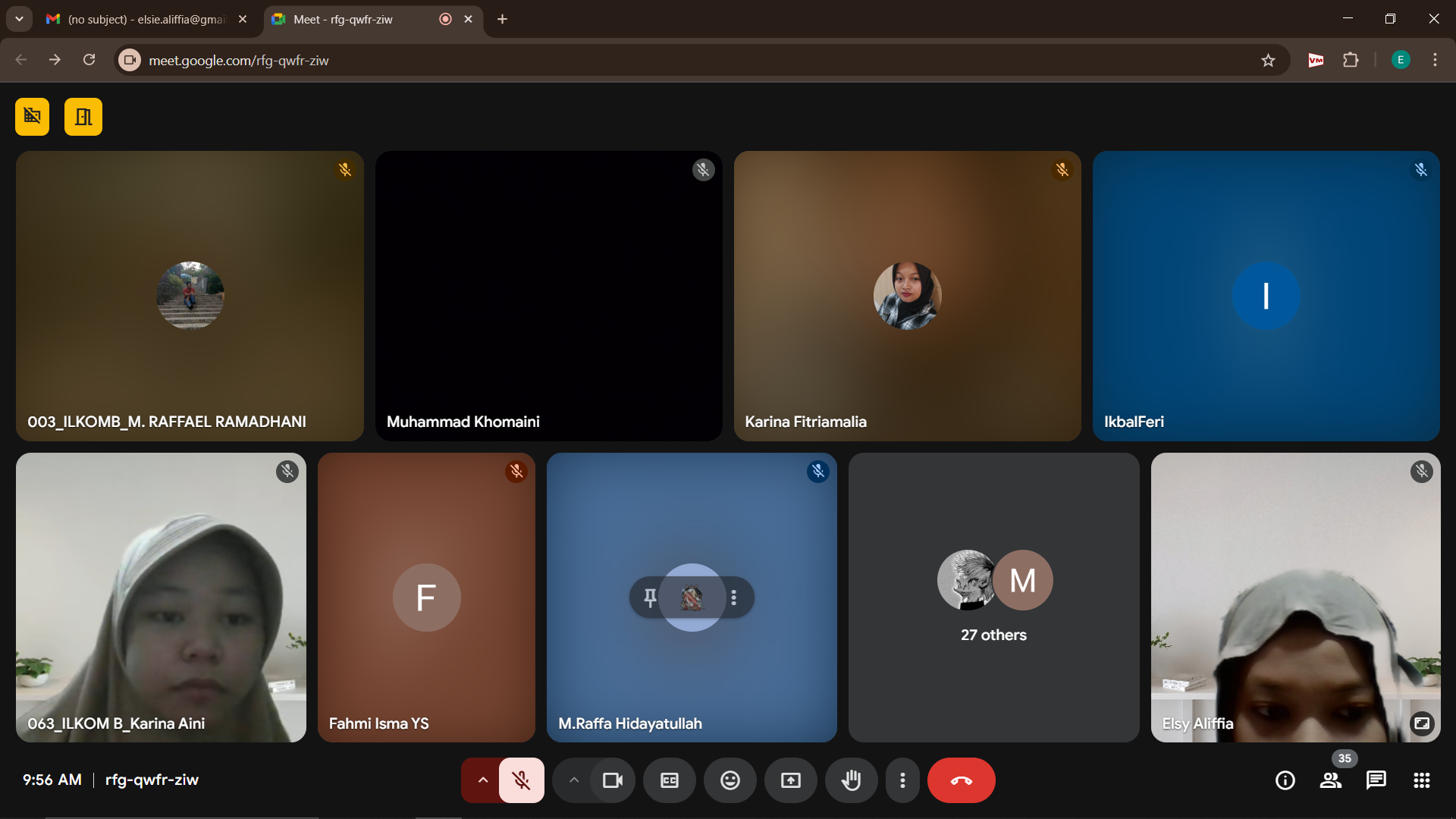1456x819 pixels.
Task: Expand video settings arrow next to camera
Action: (x=574, y=780)
